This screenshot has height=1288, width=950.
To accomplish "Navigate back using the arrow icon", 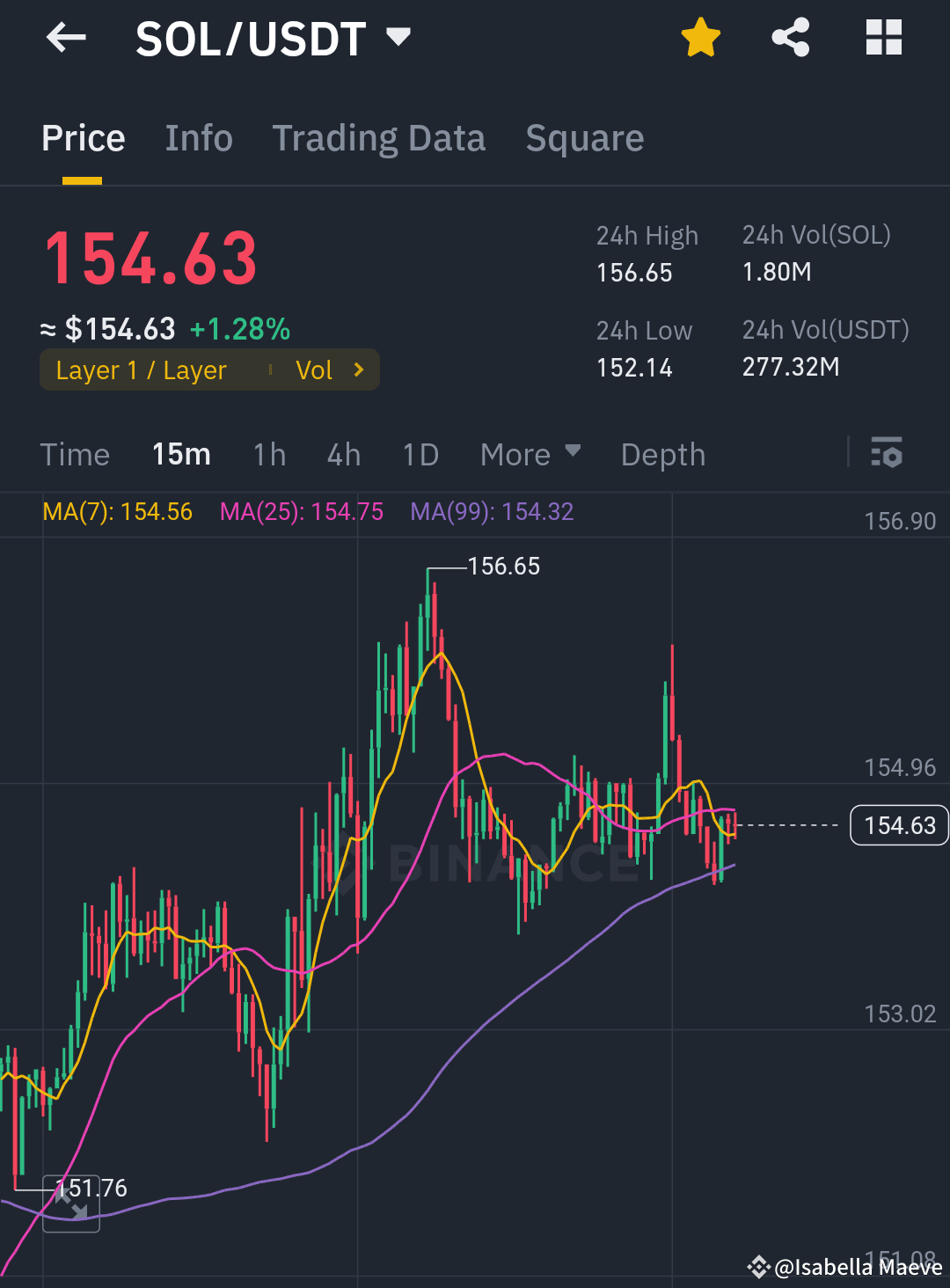I will (66, 37).
